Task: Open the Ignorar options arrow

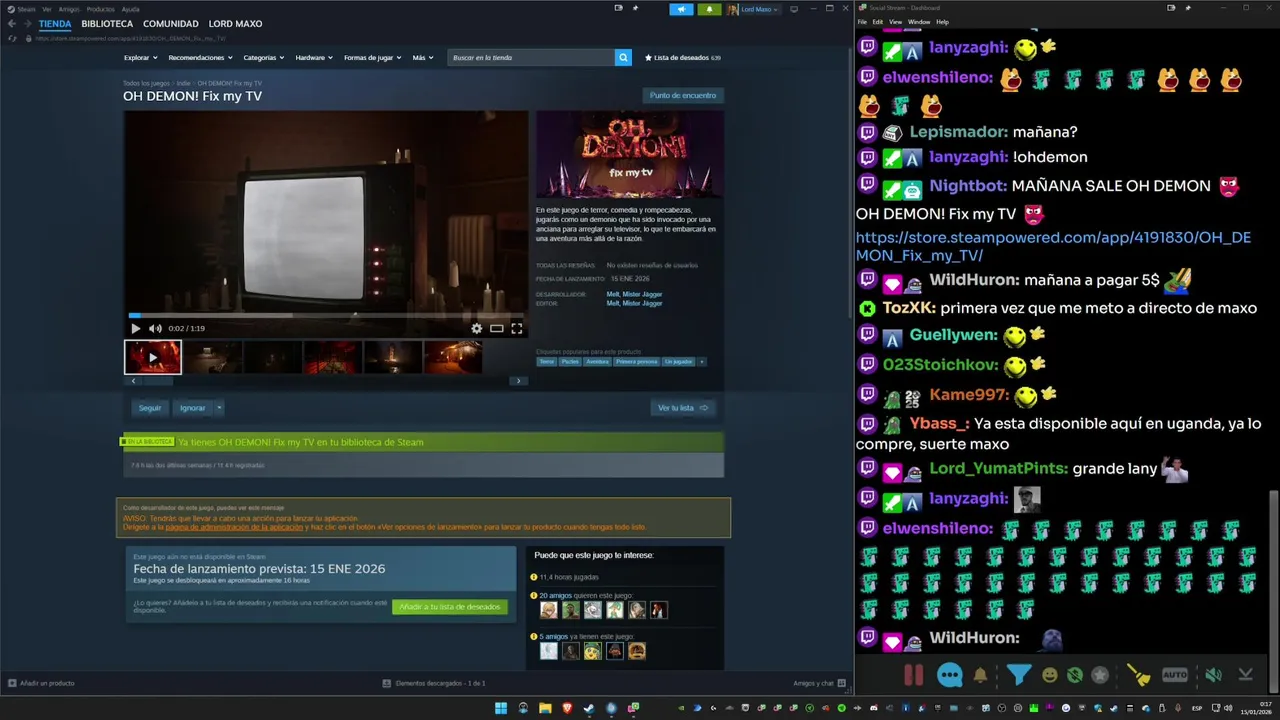Action: pos(219,408)
